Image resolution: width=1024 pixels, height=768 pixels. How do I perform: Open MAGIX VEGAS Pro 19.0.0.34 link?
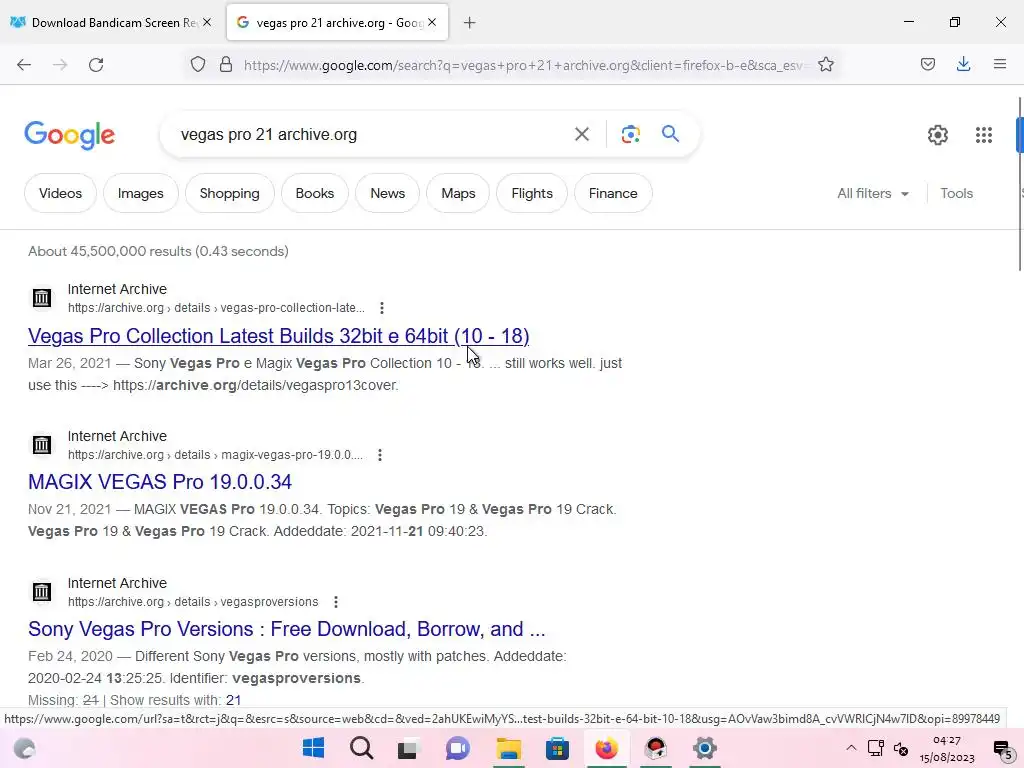pyautogui.click(x=160, y=482)
